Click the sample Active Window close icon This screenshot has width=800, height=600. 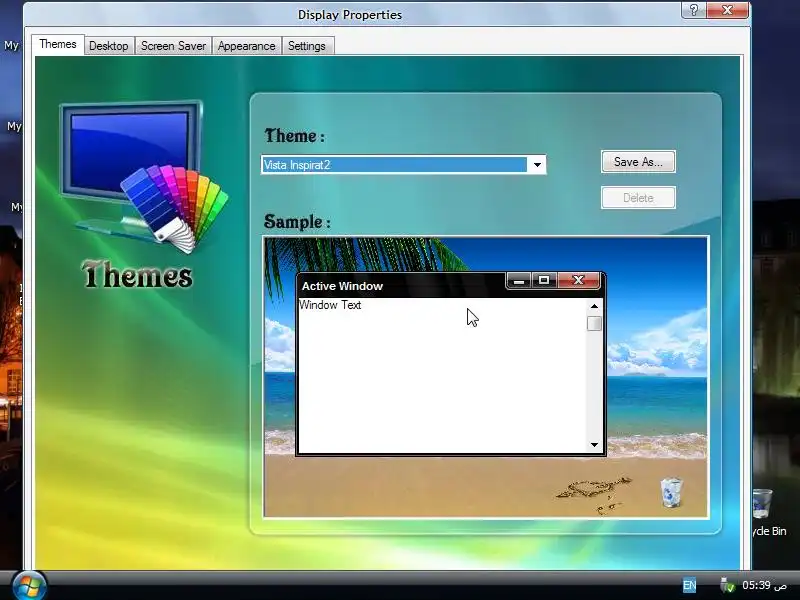pos(578,280)
